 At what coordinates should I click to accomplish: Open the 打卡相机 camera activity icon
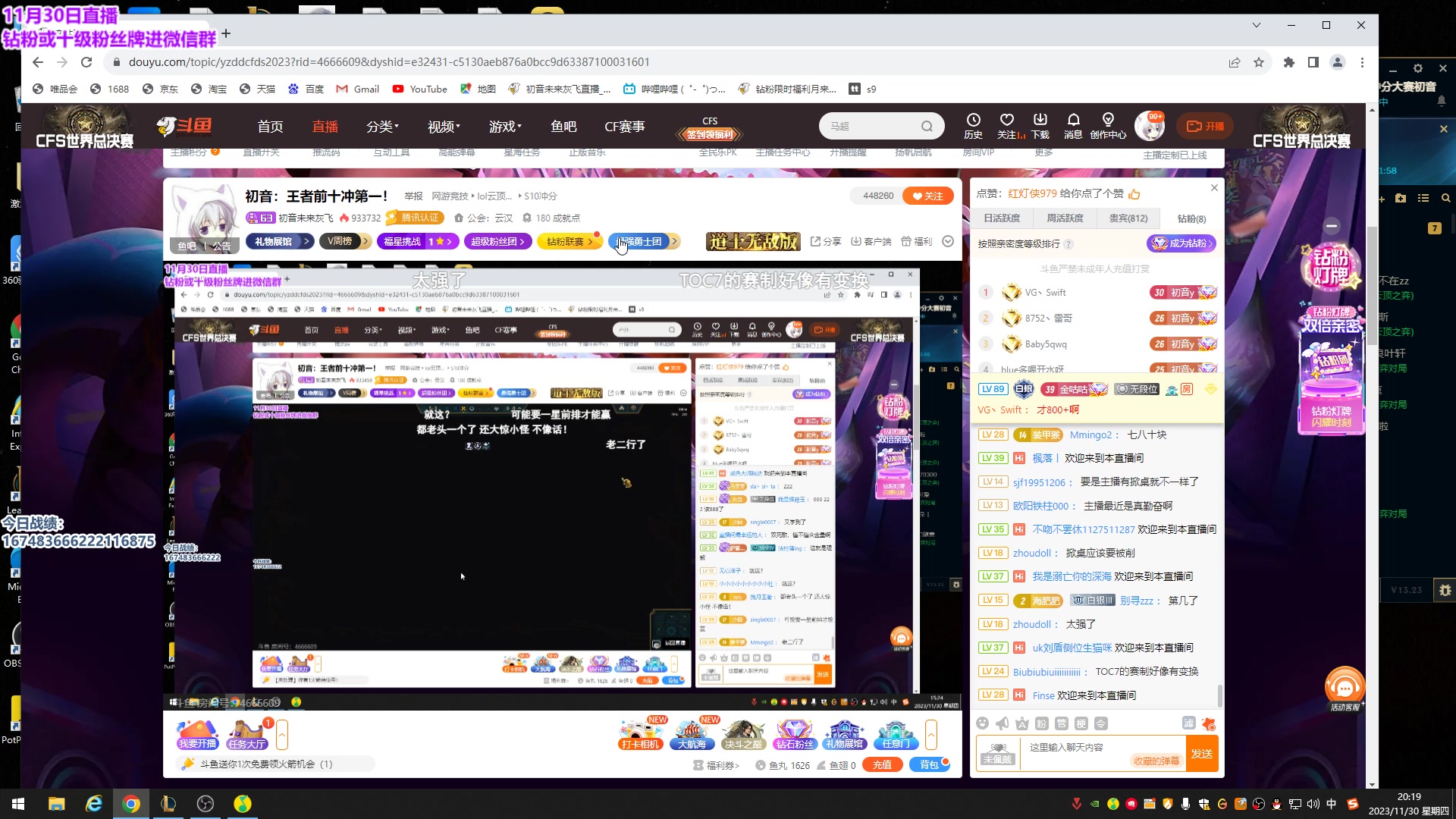[x=641, y=734]
